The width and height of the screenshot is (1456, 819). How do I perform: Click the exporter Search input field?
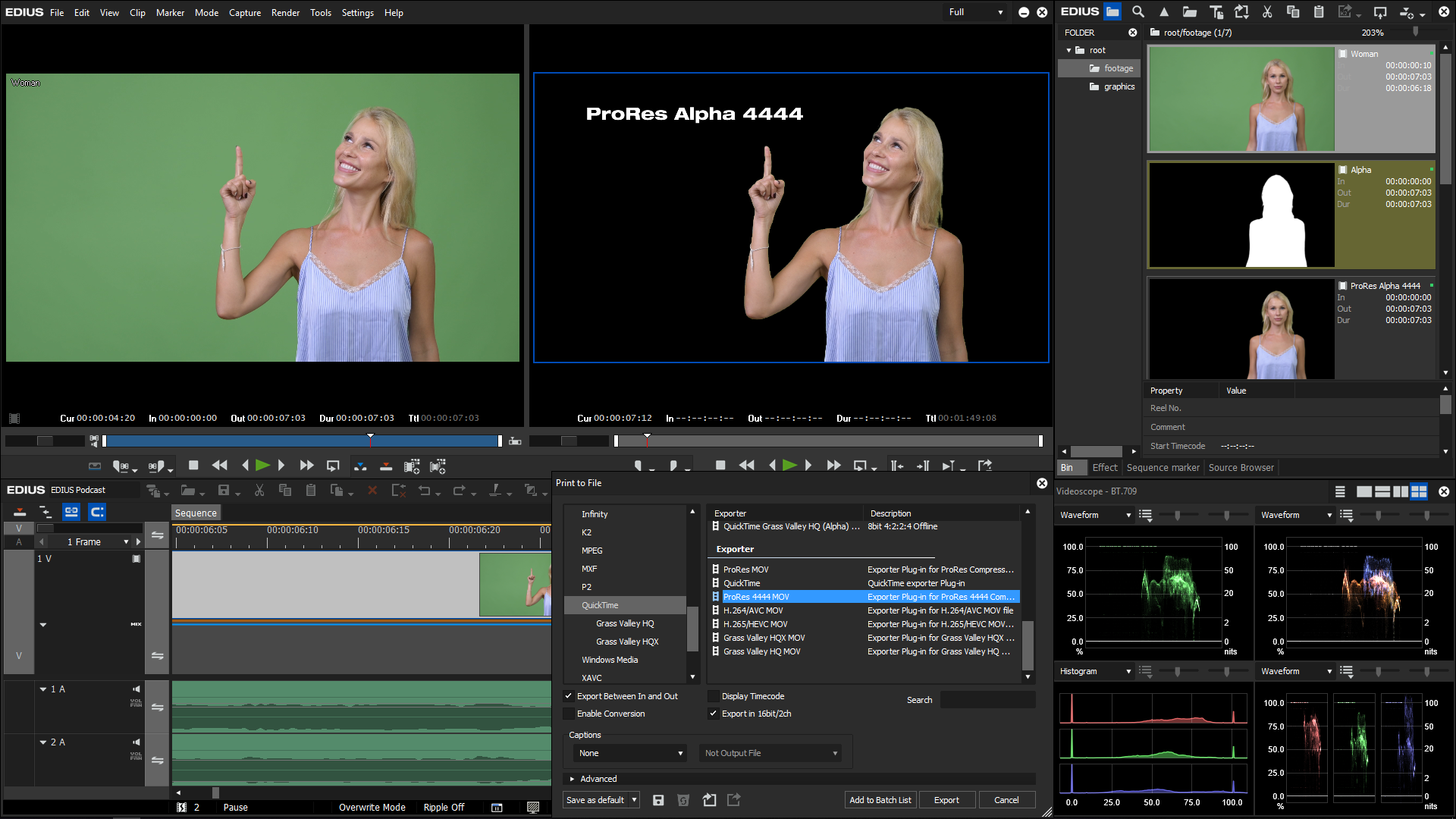coord(987,700)
